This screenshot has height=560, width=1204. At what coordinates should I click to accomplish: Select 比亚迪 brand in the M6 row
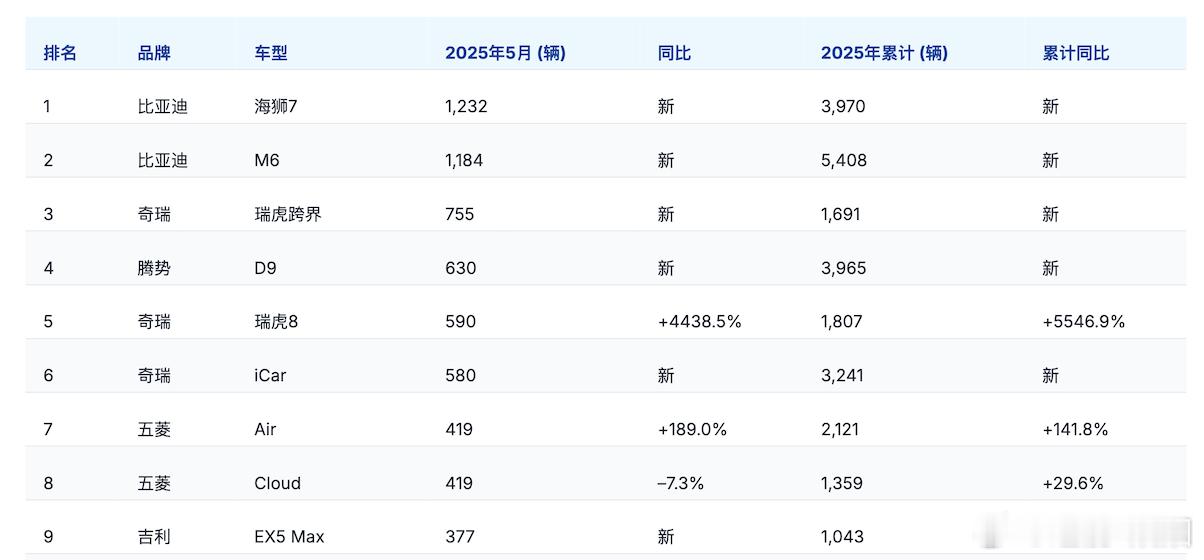(x=162, y=160)
